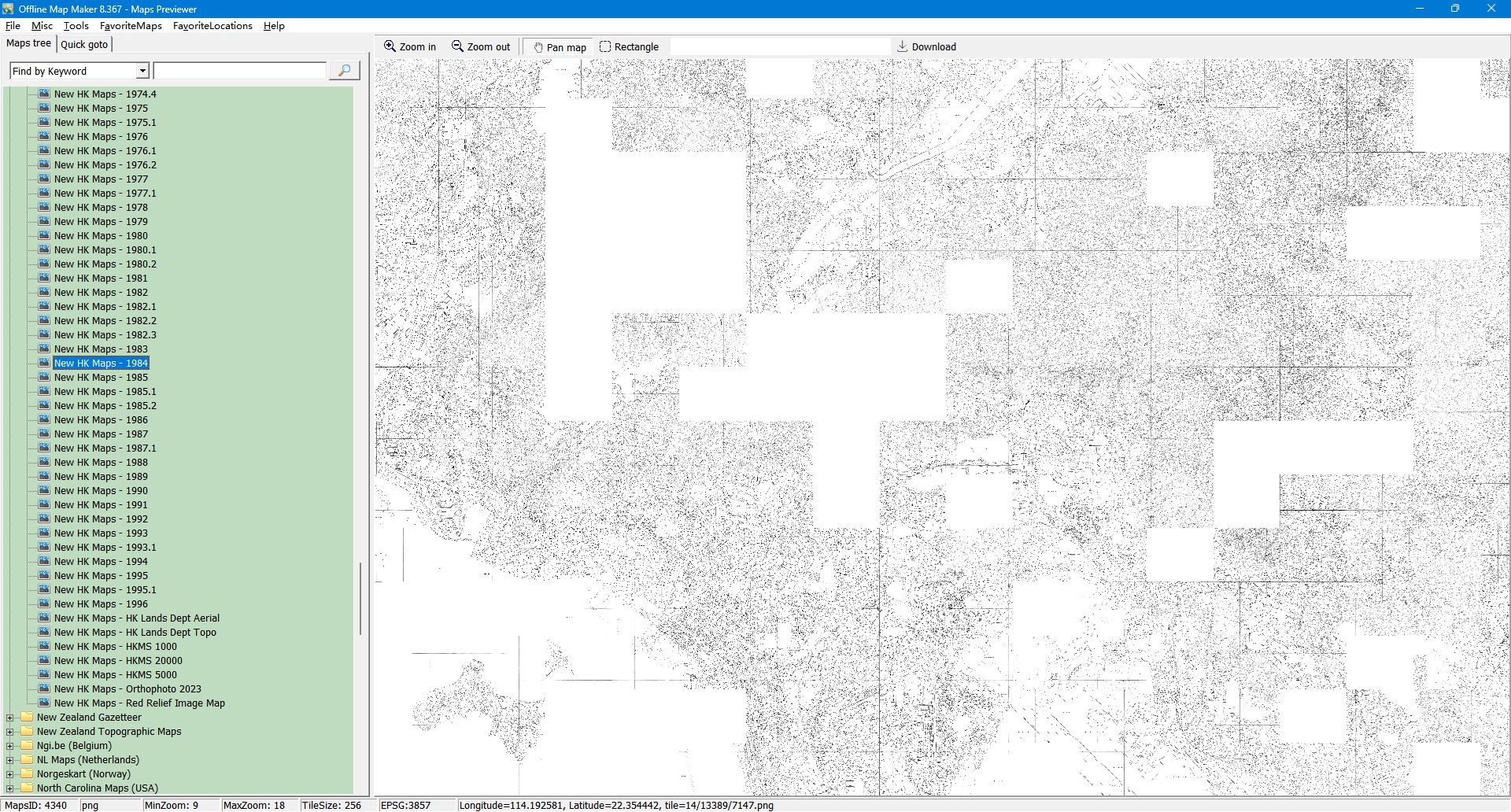Click the Download arrow icon
The image size is (1511, 812).
(903, 46)
